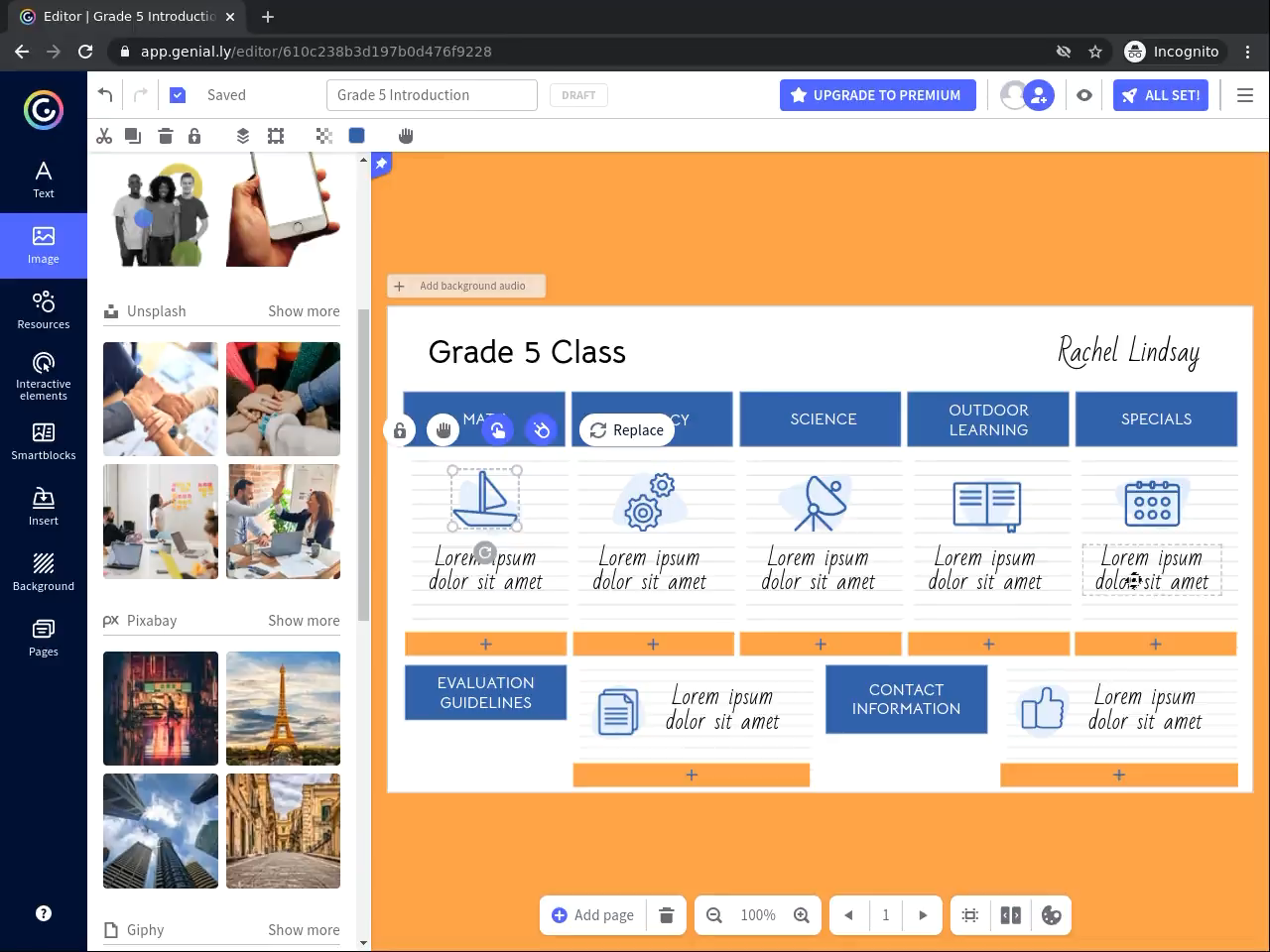Click the redo arrow in top bar
This screenshot has width=1270, height=952.
(x=140, y=95)
